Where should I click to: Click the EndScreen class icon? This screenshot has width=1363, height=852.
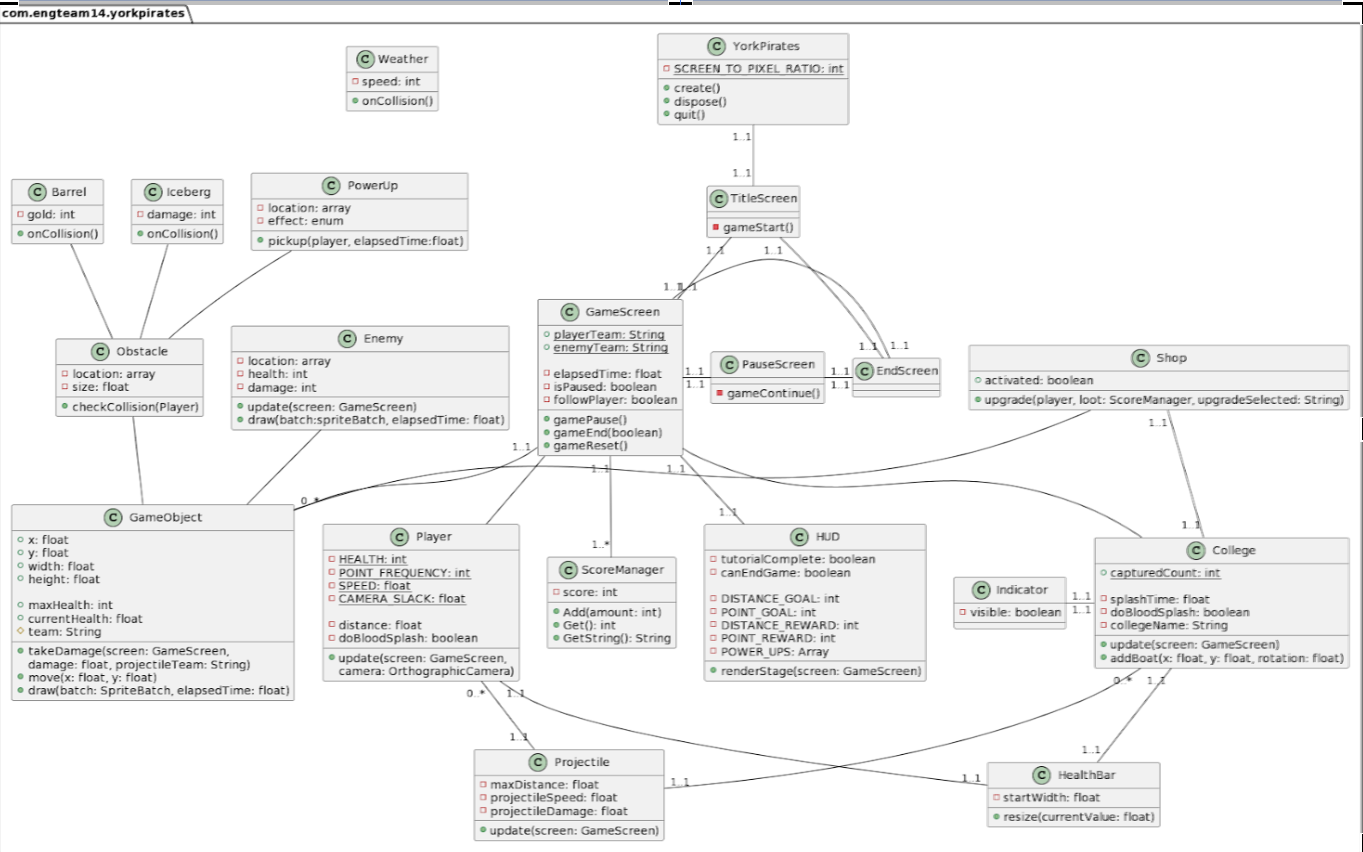[x=866, y=370]
